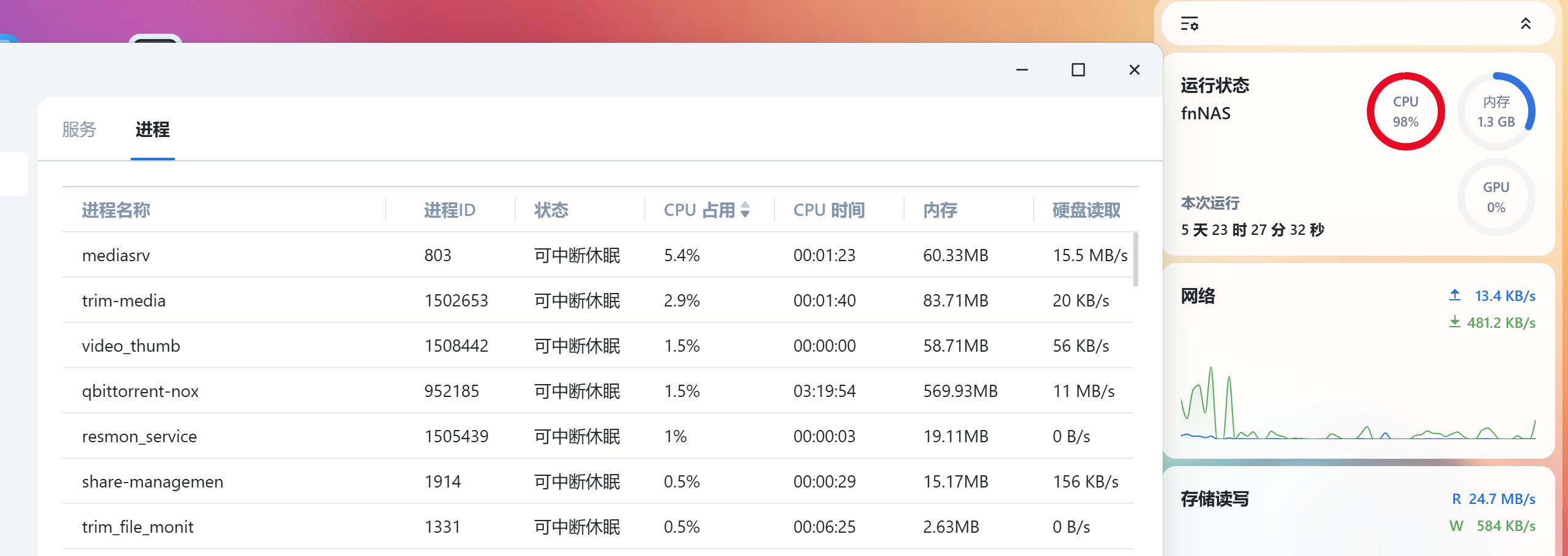
Task: Click the 运行状态 heading
Action: tap(1215, 85)
